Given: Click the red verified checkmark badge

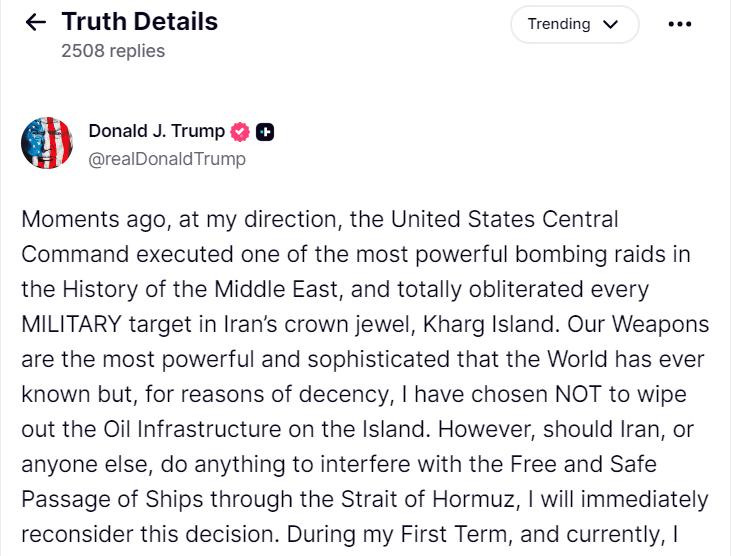Looking at the screenshot, I should click(240, 131).
